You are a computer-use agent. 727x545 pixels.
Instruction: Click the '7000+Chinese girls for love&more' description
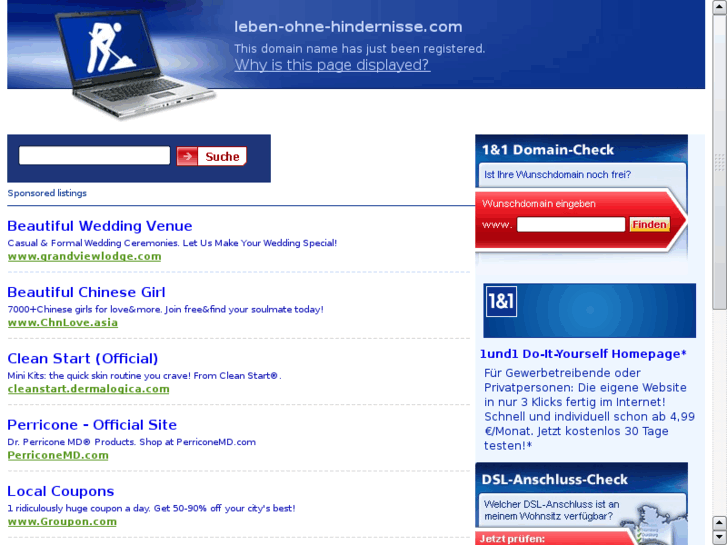pyautogui.click(x=166, y=309)
